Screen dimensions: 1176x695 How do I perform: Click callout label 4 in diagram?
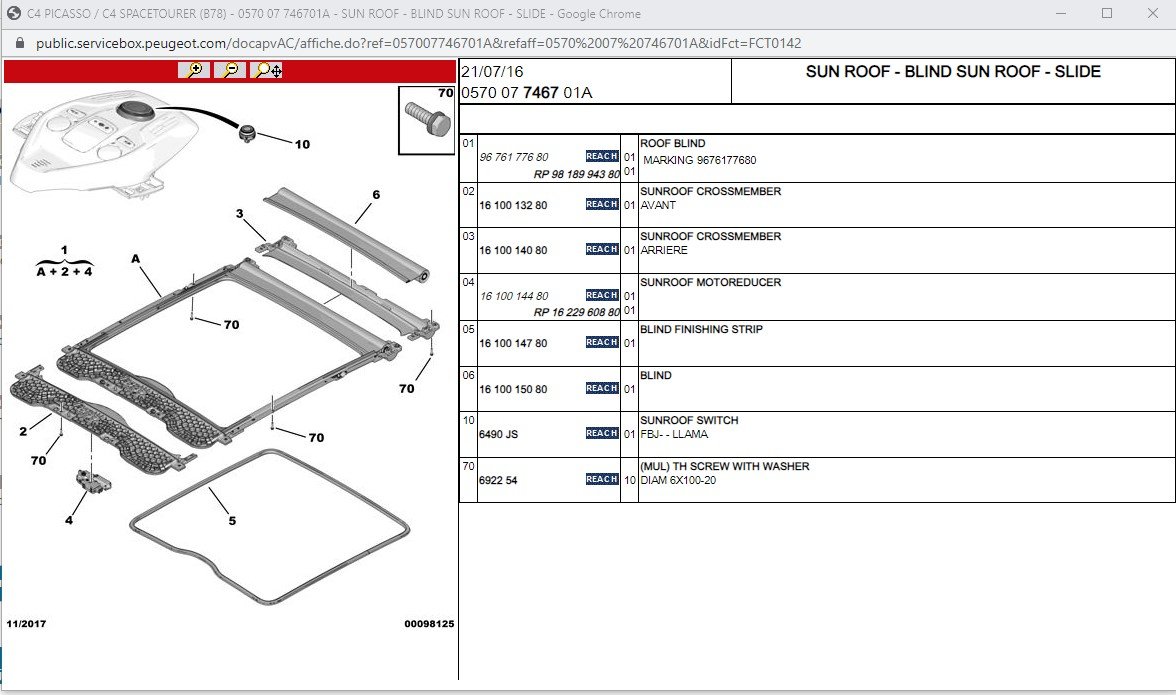pyautogui.click(x=69, y=520)
